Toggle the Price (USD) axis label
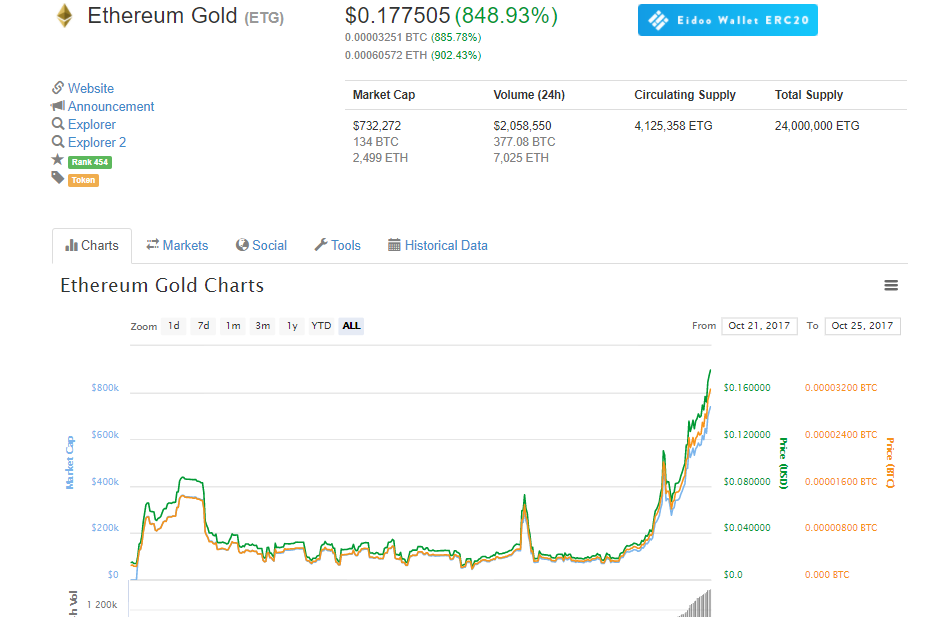This screenshot has width=941, height=617. tap(783, 463)
